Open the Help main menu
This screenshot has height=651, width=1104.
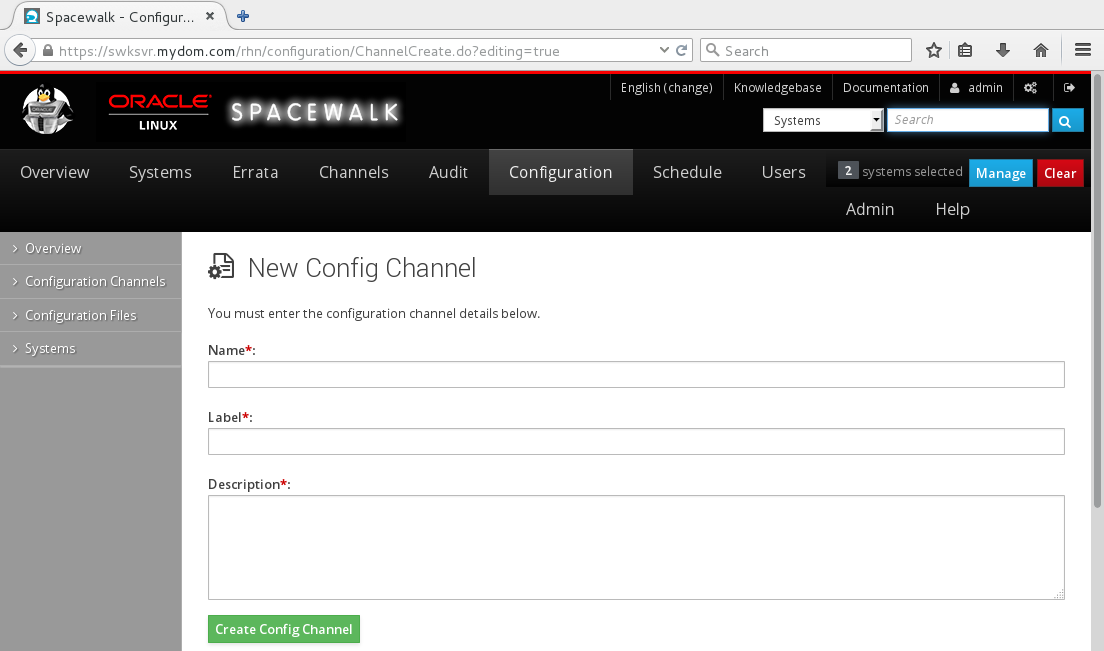pyautogui.click(x=952, y=210)
